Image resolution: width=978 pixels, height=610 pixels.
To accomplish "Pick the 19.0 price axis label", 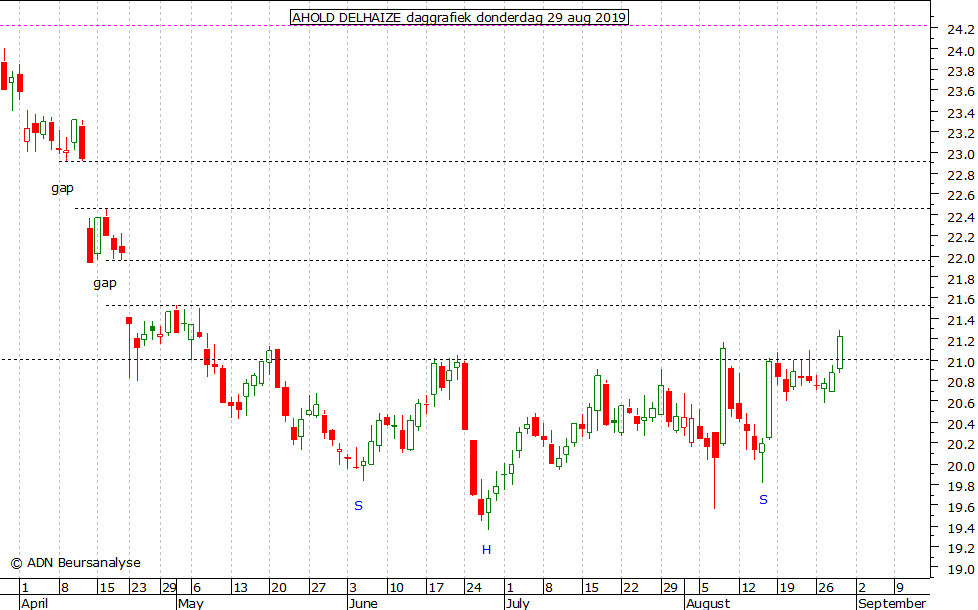I will 961,569.
